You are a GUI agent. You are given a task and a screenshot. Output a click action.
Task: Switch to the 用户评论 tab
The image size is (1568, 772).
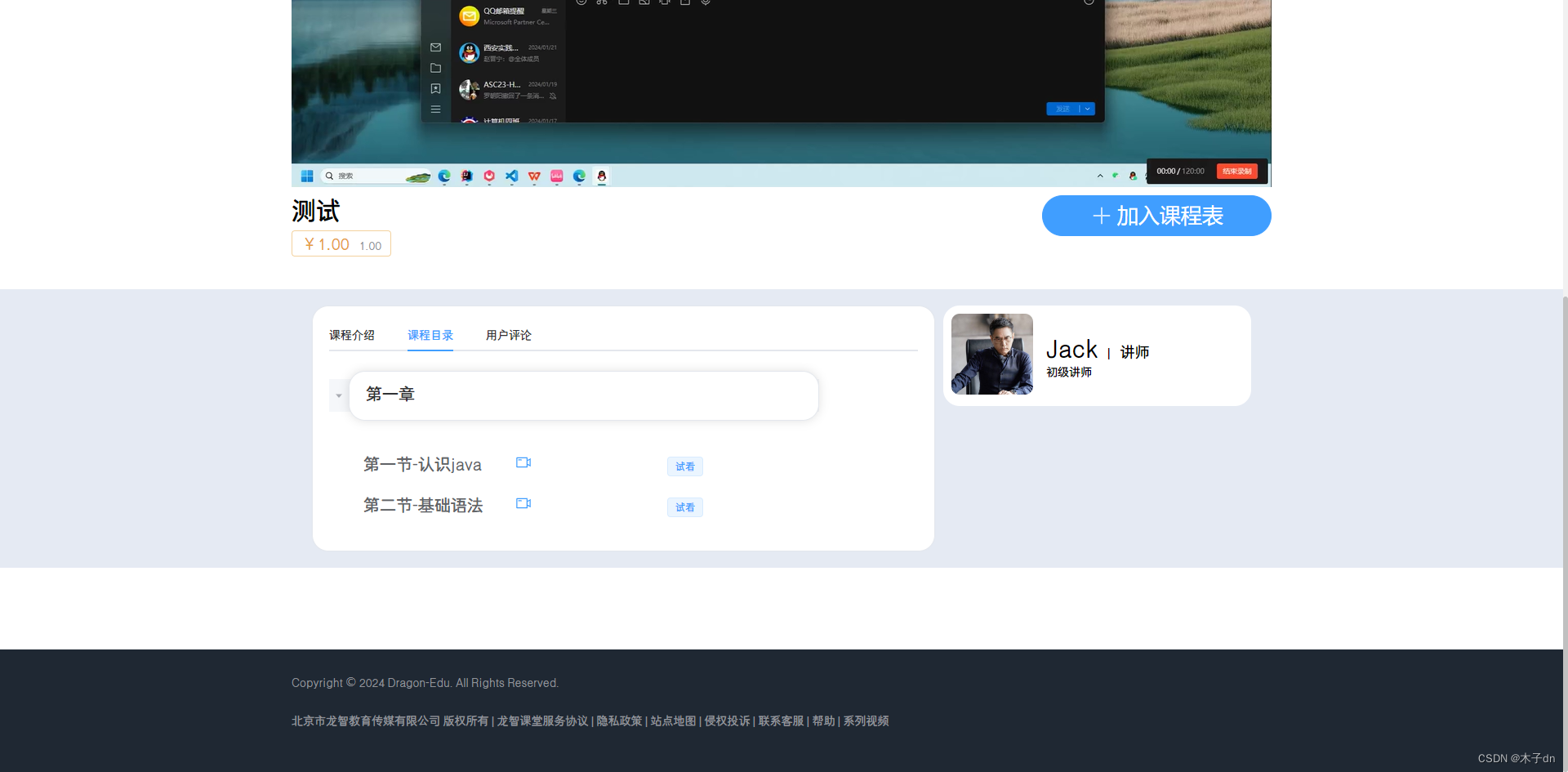(x=509, y=335)
